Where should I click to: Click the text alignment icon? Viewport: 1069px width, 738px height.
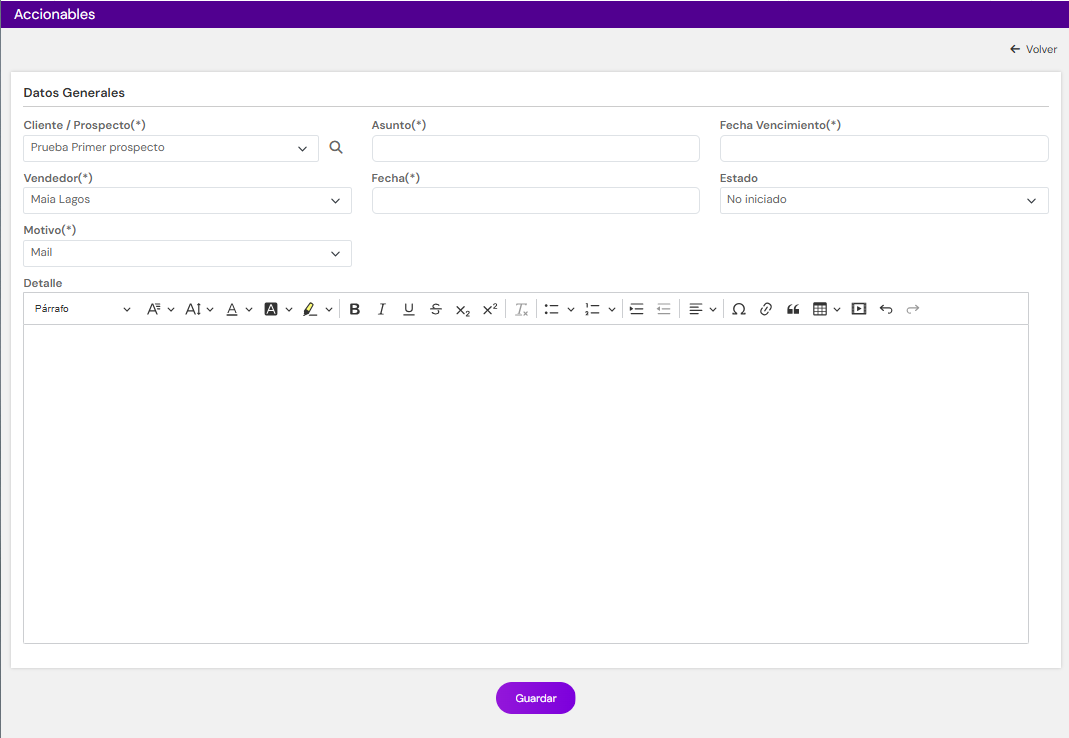(695, 309)
